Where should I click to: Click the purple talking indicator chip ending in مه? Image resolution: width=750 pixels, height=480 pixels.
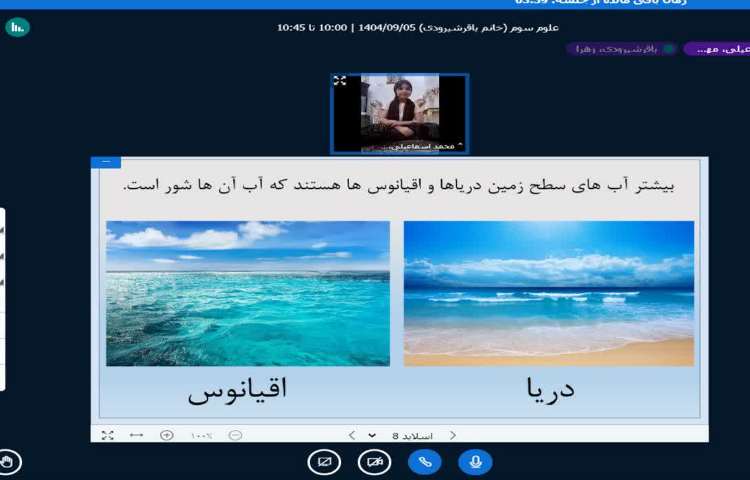717,49
